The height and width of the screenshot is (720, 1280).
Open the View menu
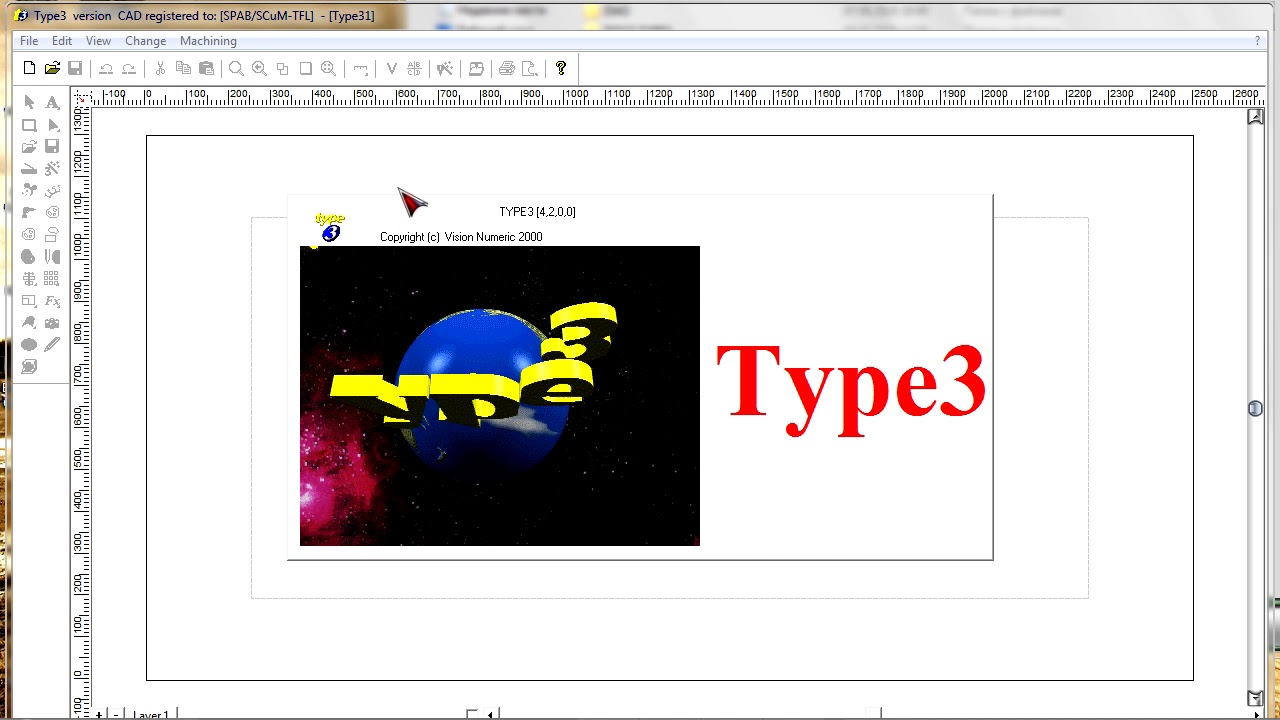pyautogui.click(x=98, y=41)
